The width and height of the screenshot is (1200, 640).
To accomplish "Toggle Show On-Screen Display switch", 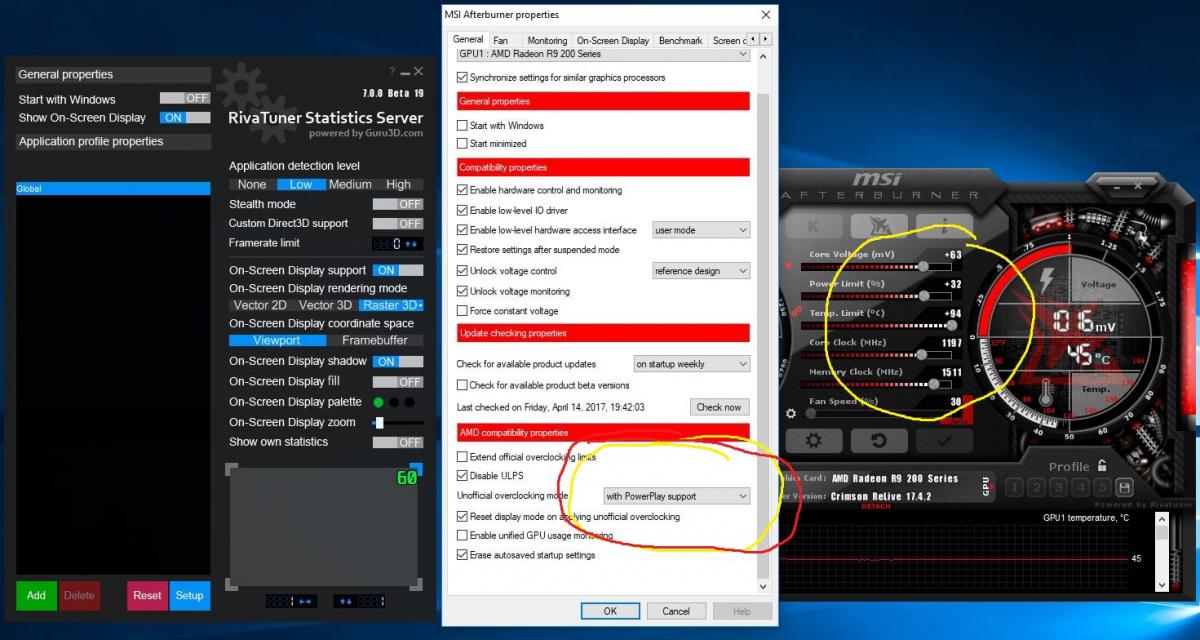I will coord(185,117).
